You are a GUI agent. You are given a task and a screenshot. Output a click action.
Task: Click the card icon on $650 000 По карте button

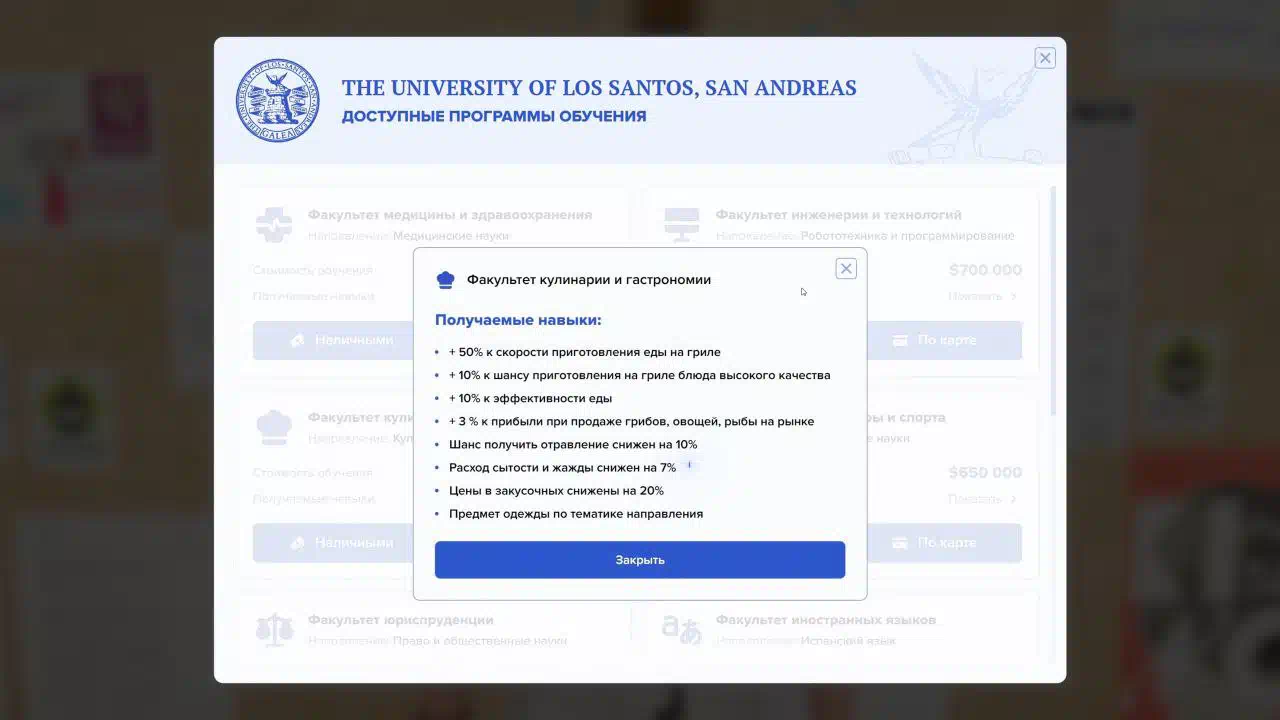click(x=899, y=542)
